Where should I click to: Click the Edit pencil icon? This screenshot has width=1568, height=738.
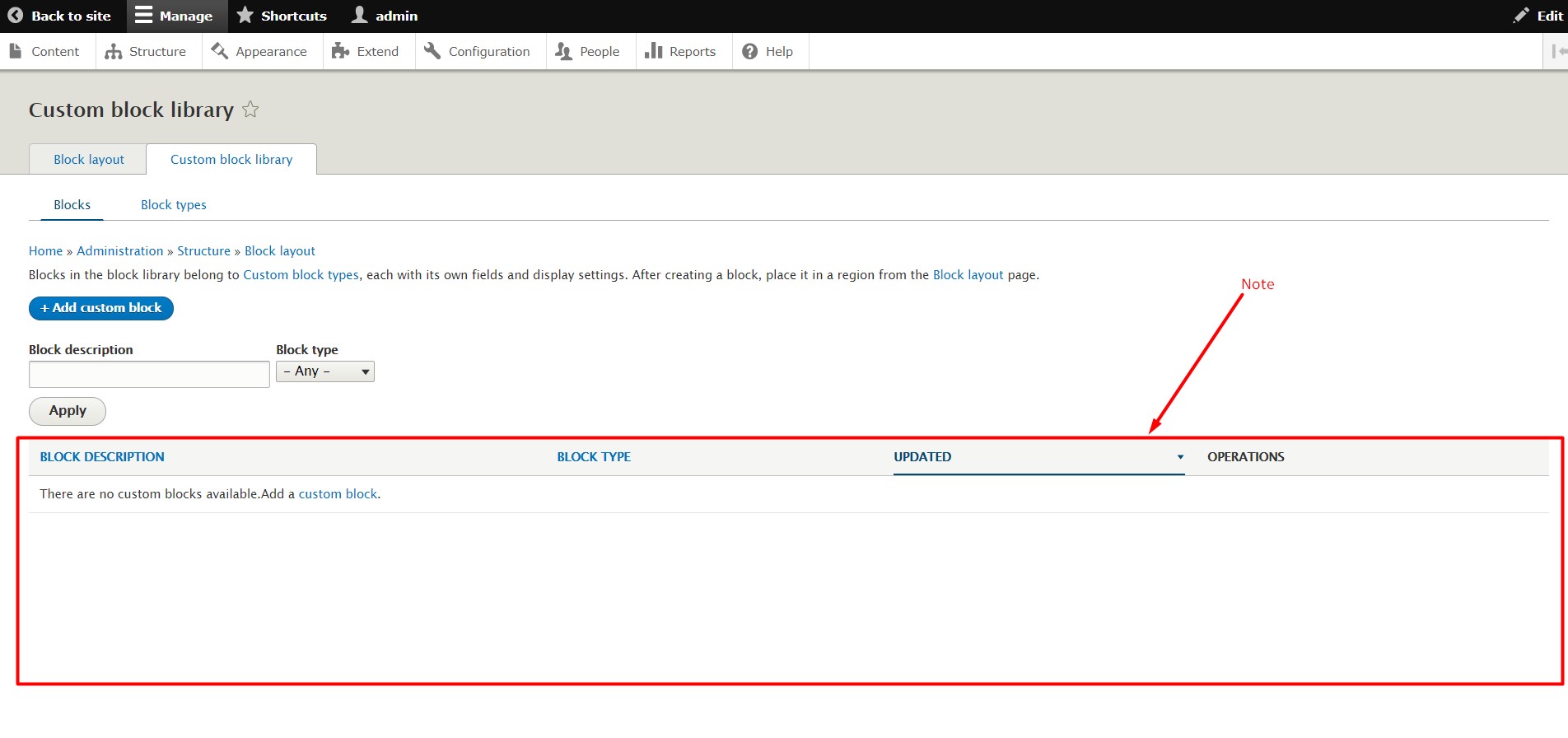pyautogui.click(x=1521, y=16)
